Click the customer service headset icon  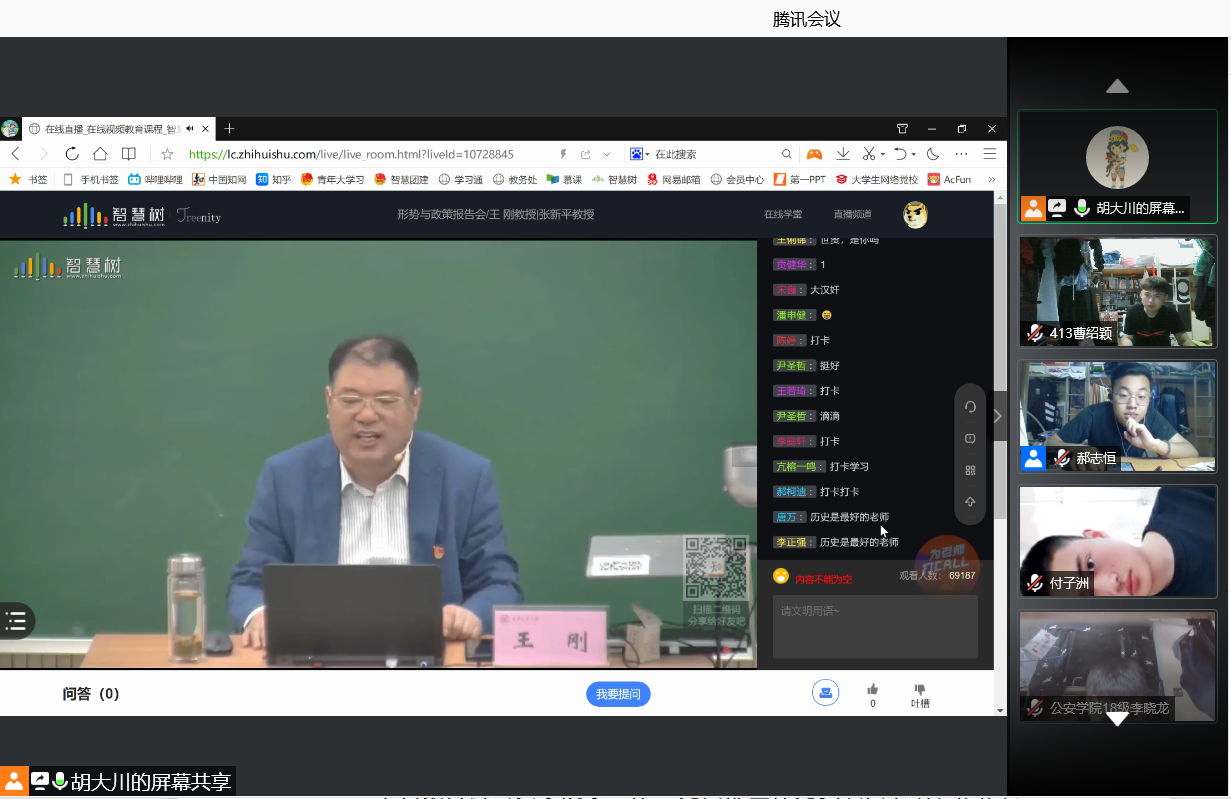tap(825, 692)
